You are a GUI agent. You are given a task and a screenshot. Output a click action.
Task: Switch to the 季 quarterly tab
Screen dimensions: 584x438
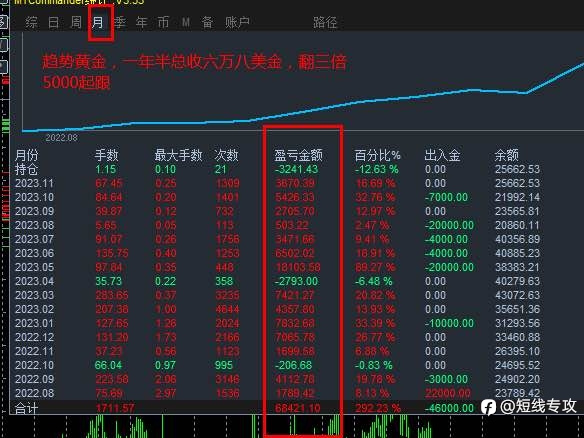click(120, 22)
